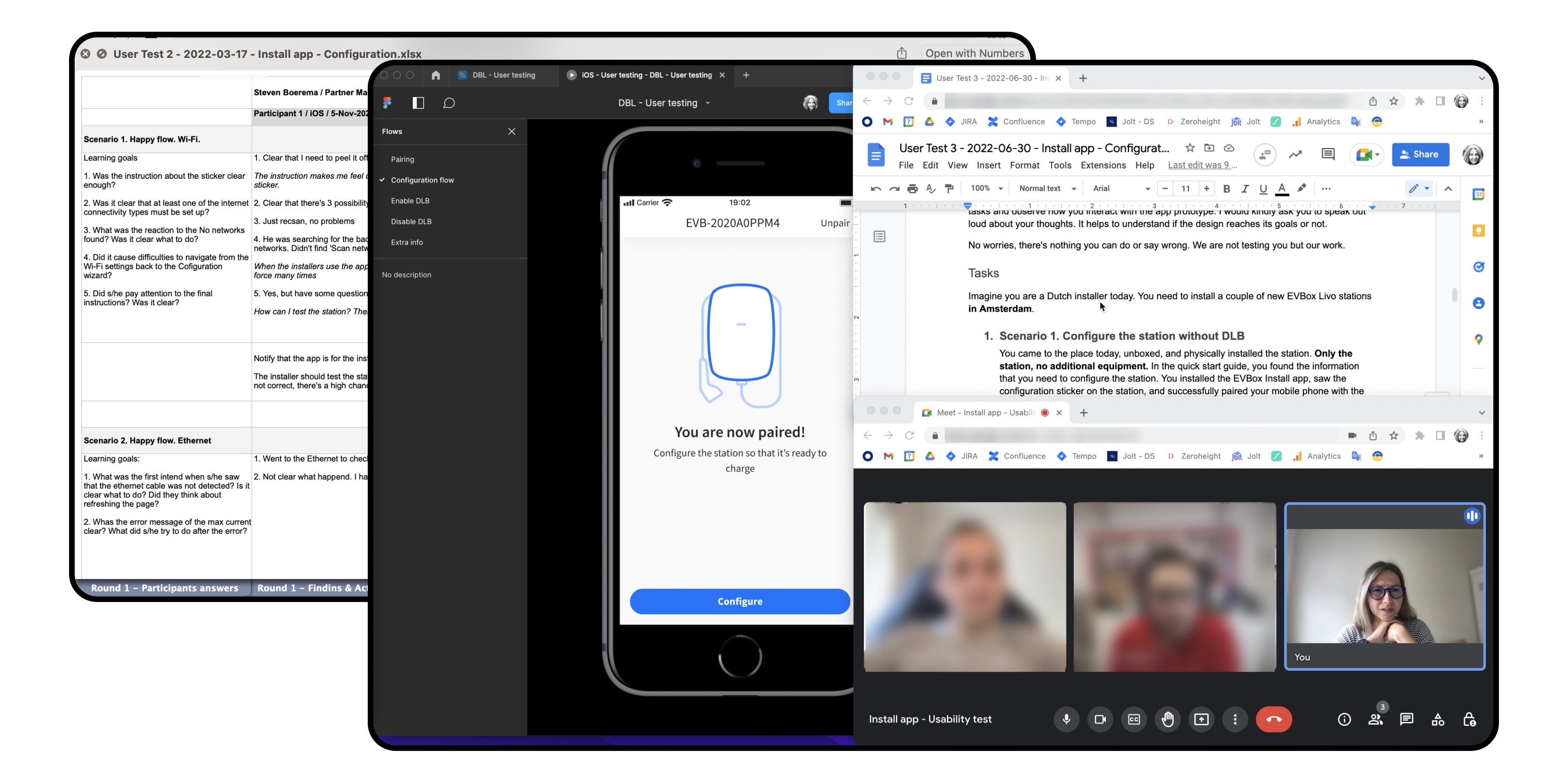The image size is (1568, 784).
Task: Toggle underline formatting in the Docs toolbar
Action: (1263, 189)
